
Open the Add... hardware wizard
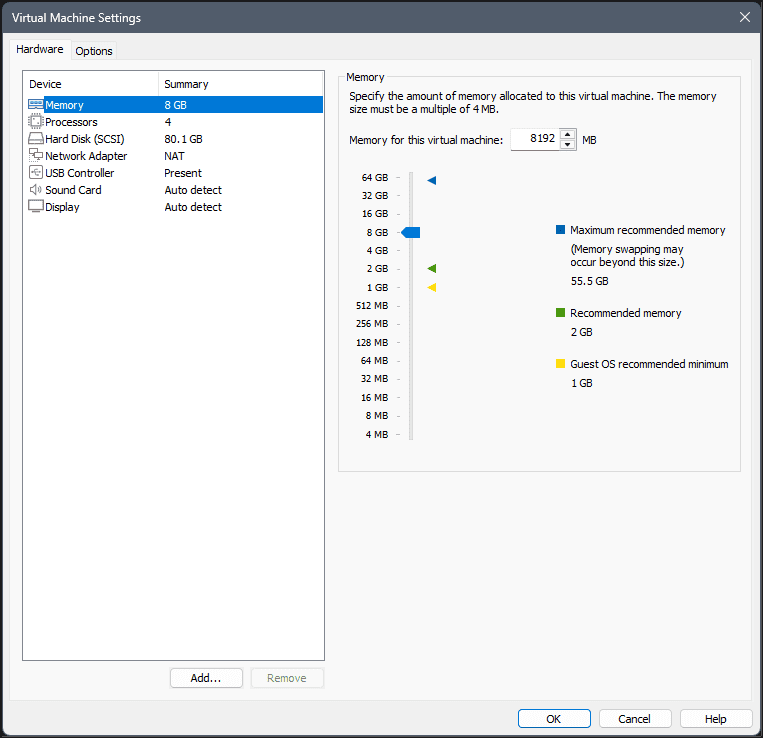coord(206,678)
